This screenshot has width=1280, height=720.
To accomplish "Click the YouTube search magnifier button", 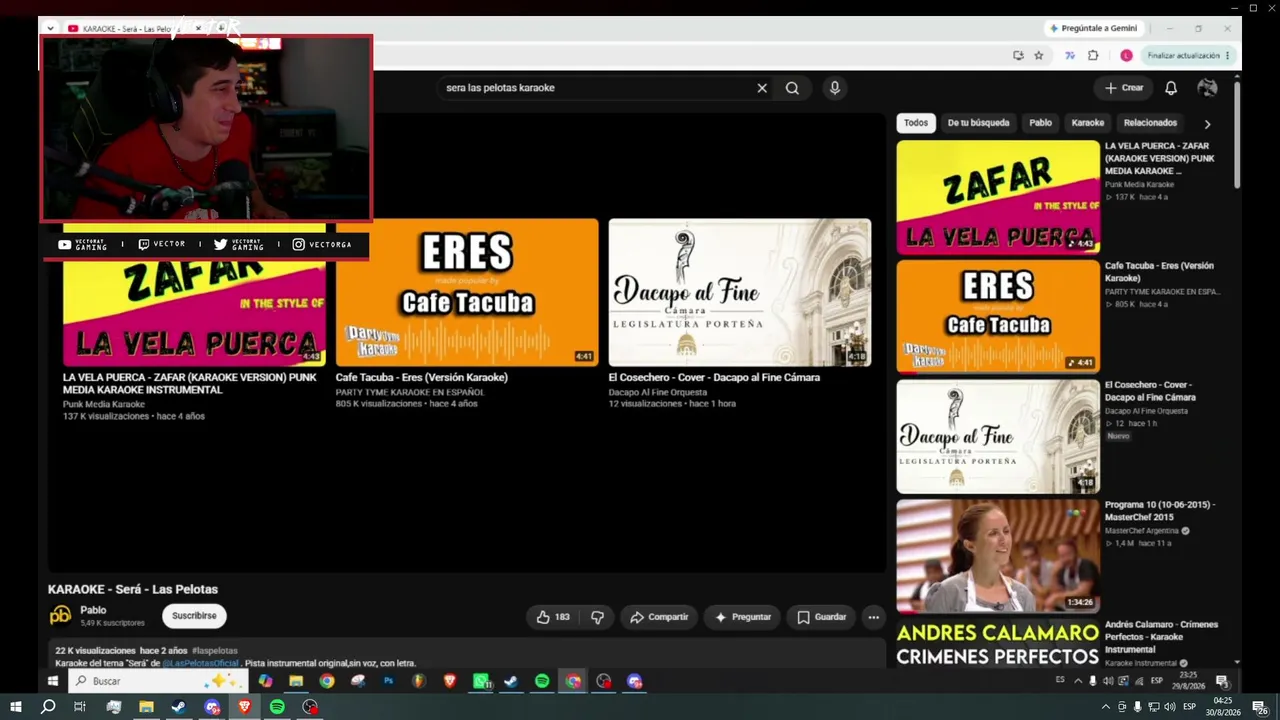I will 792,88.
